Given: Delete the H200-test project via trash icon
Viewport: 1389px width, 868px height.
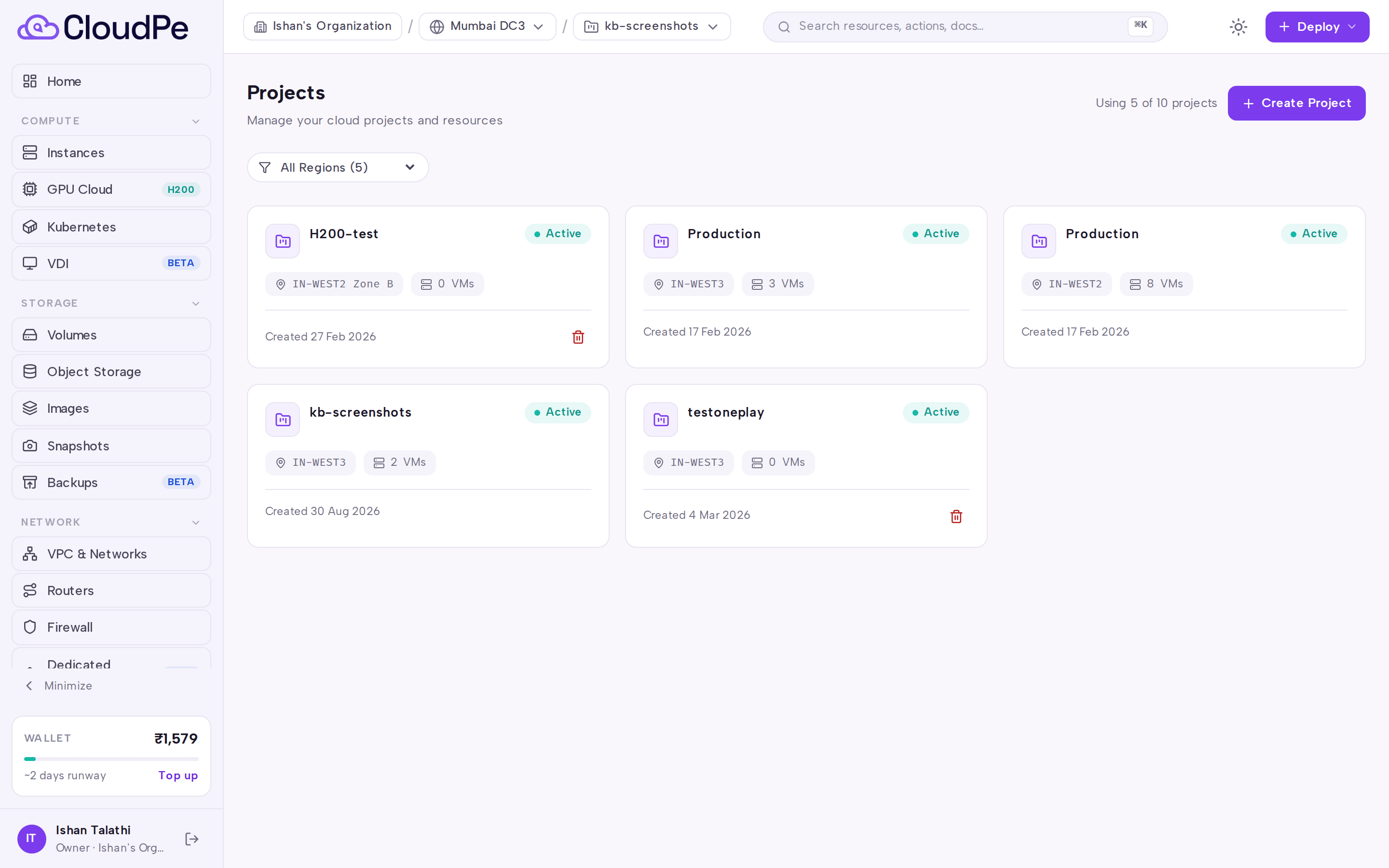Looking at the screenshot, I should pos(578,337).
